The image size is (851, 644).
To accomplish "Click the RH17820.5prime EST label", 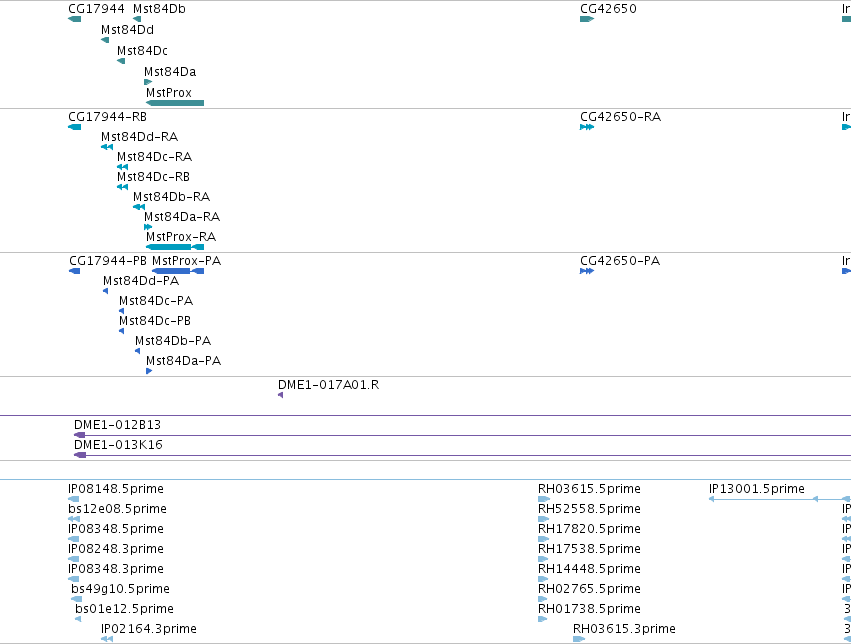I will pyautogui.click(x=589, y=529).
